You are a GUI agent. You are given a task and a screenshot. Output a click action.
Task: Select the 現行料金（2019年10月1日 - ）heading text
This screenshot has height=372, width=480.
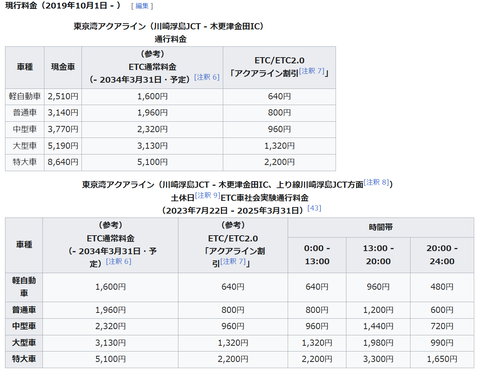(x=63, y=6)
